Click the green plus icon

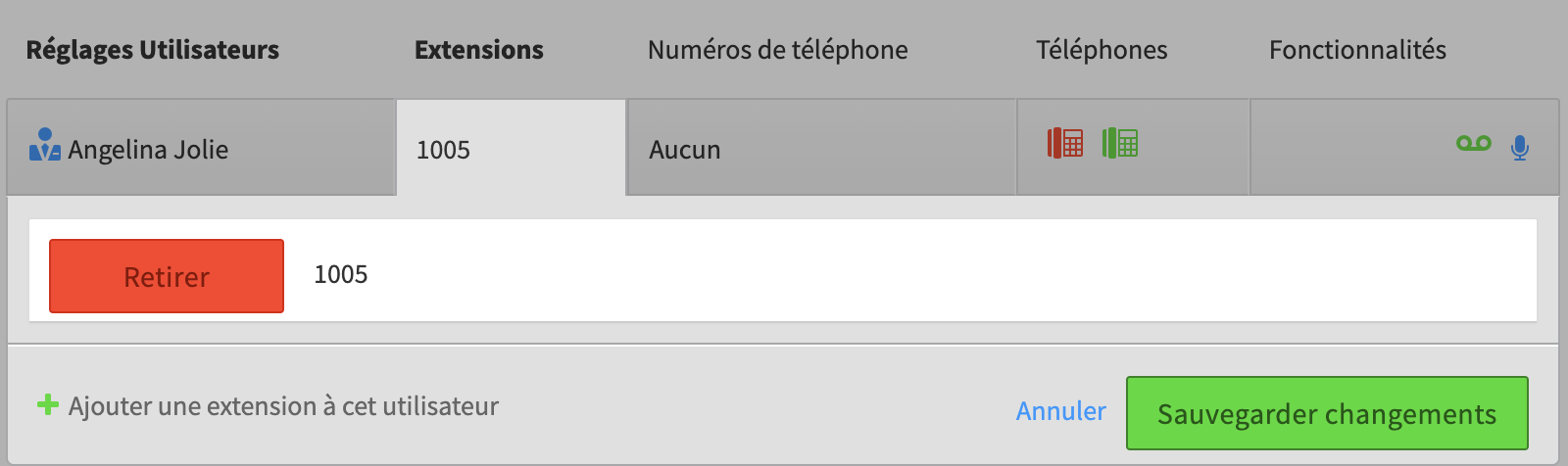pos(48,404)
